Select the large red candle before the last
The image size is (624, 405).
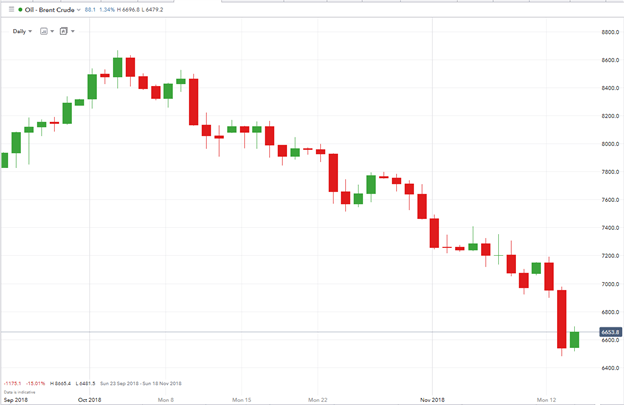pyautogui.click(x=562, y=319)
